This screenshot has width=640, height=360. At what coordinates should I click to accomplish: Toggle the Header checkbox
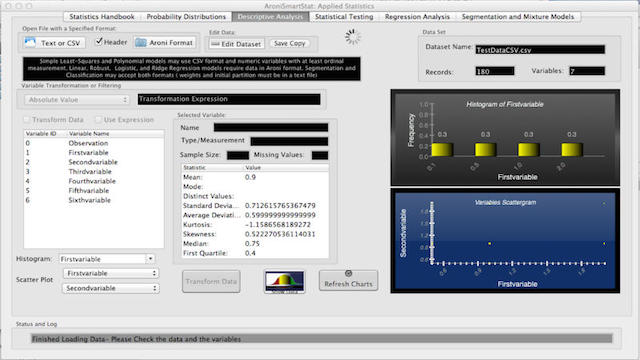[x=99, y=42]
